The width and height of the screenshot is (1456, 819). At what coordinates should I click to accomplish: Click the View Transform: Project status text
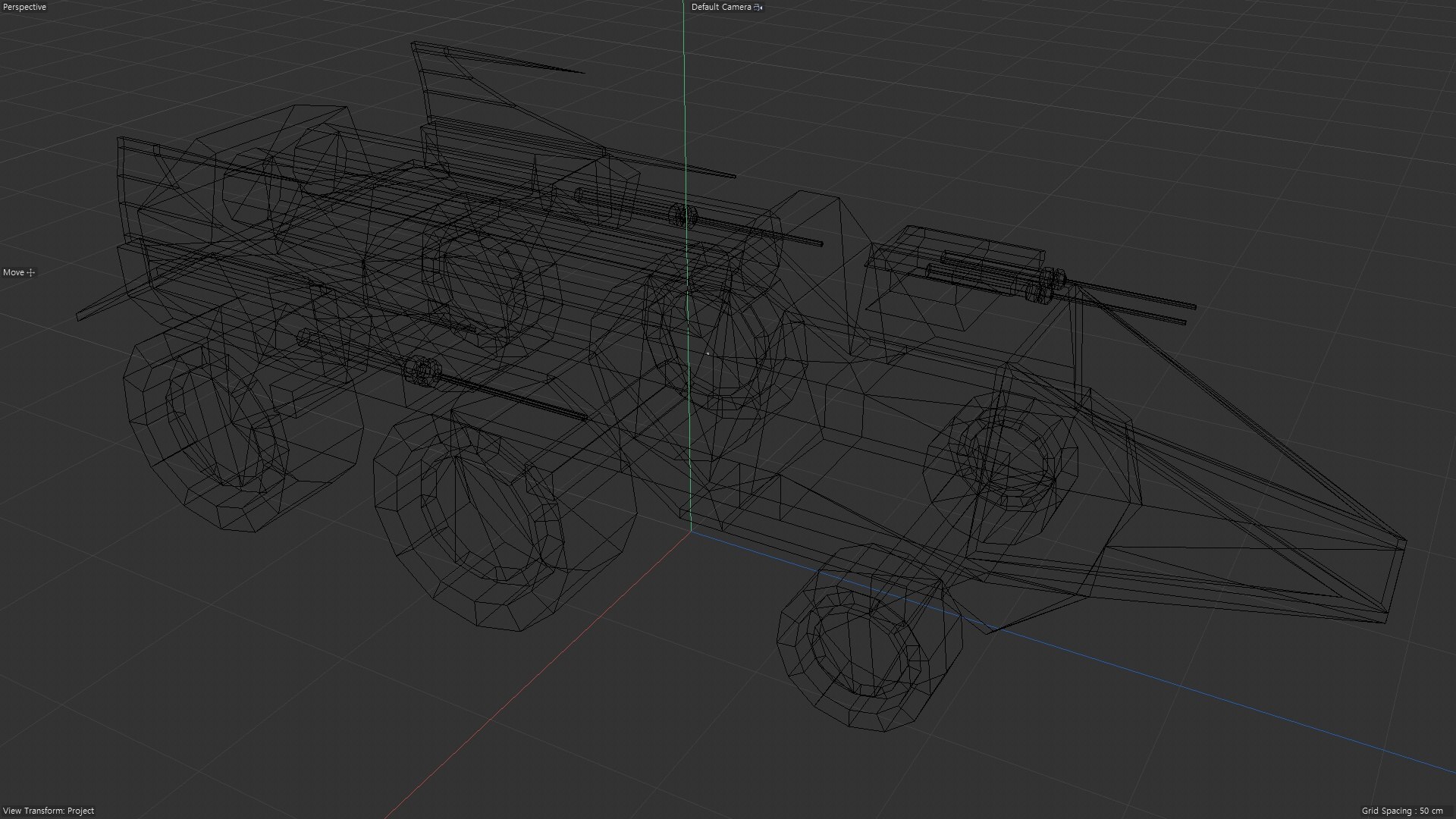coord(49,811)
